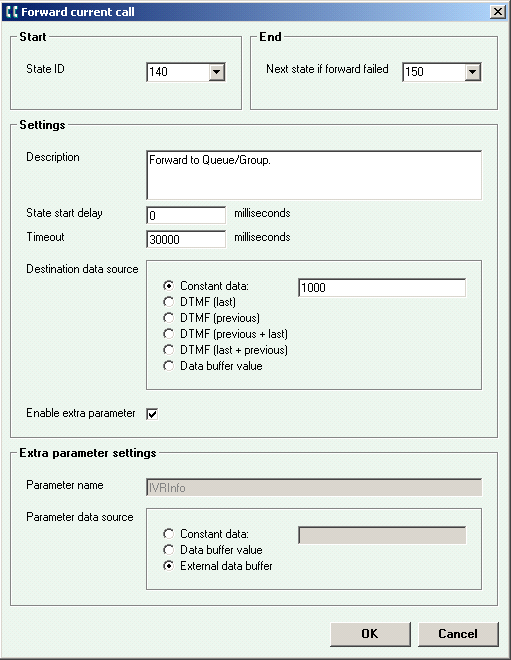Click the OK button

point(370,634)
